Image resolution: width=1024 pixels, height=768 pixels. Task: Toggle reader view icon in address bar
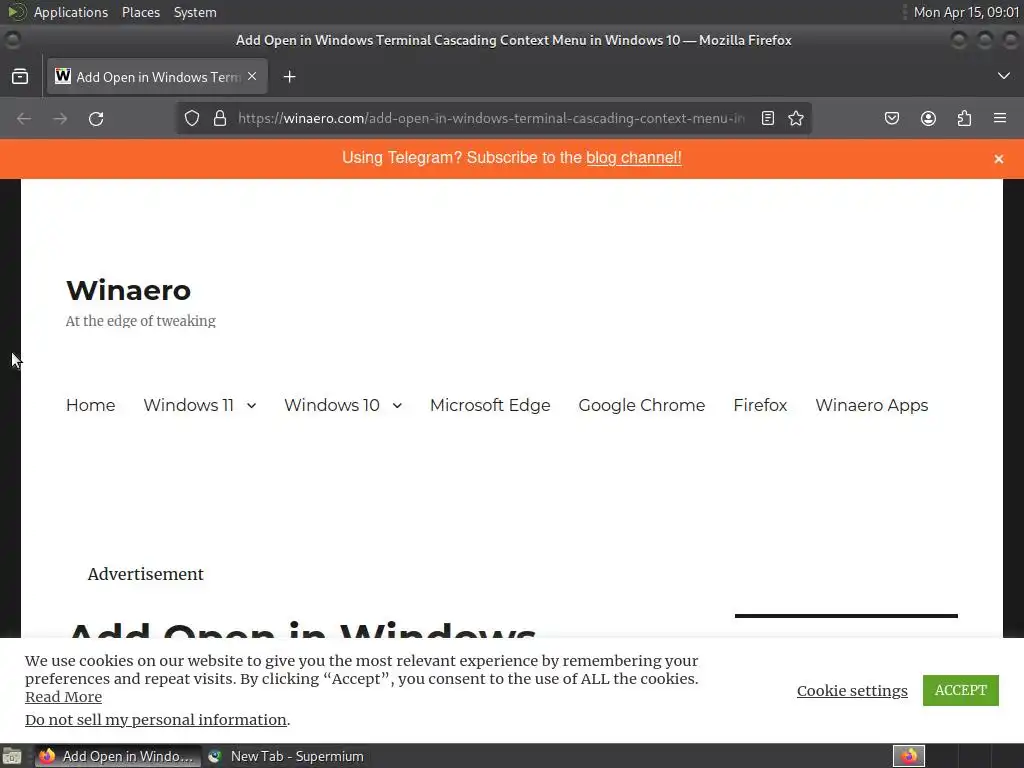point(768,118)
